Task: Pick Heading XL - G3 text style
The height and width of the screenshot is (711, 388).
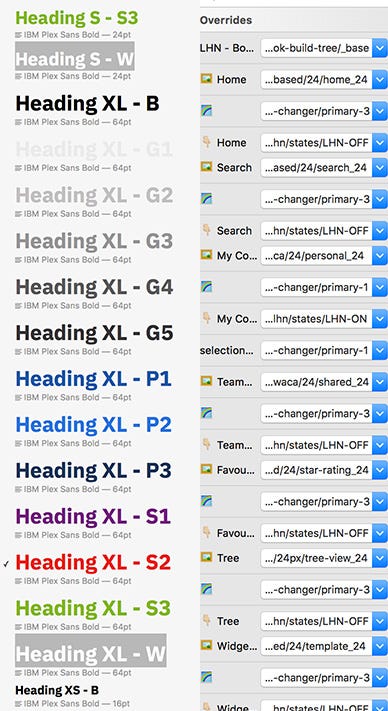Action: pyautogui.click(x=94, y=241)
